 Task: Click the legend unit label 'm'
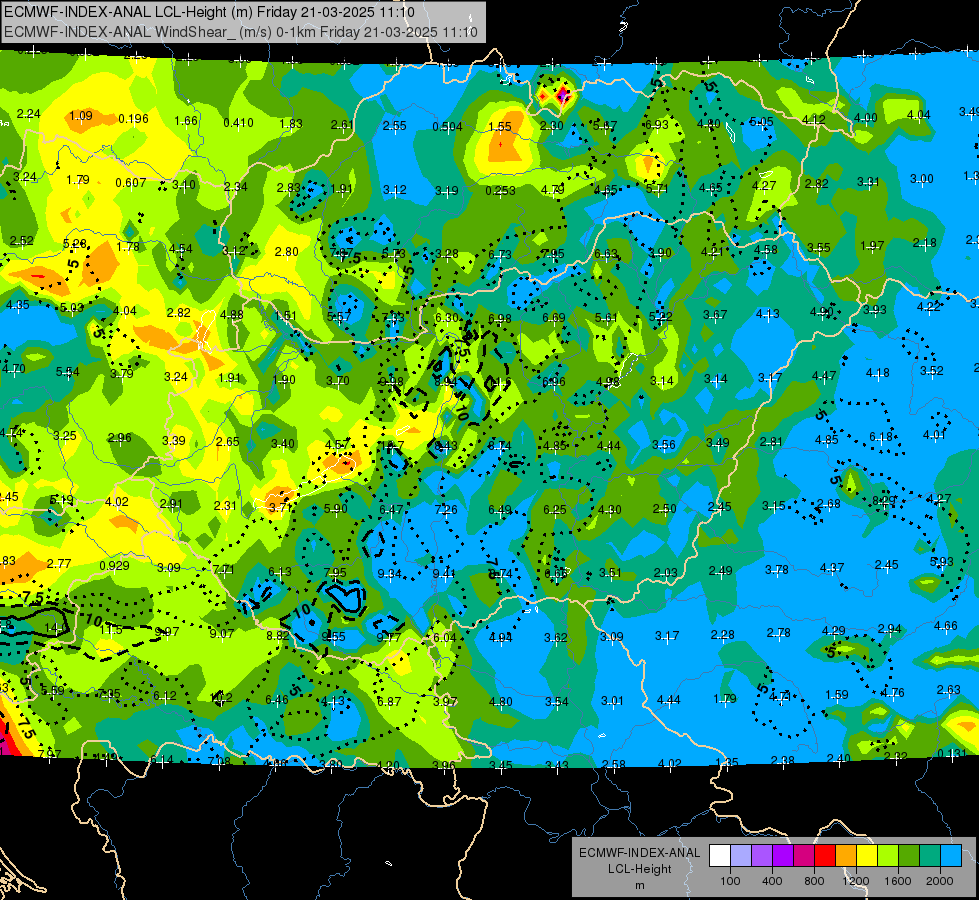click(639, 885)
